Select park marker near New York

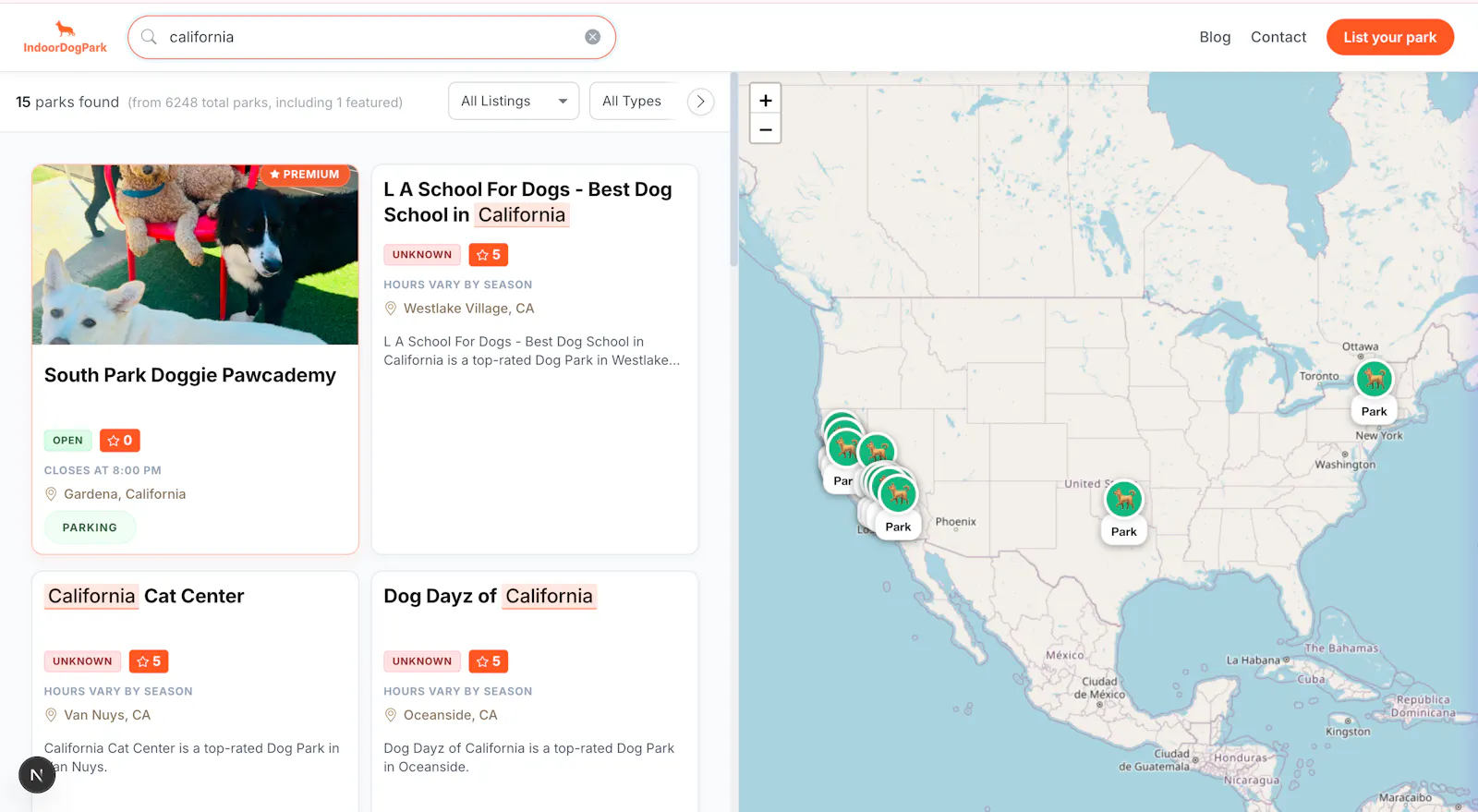pyautogui.click(x=1374, y=379)
